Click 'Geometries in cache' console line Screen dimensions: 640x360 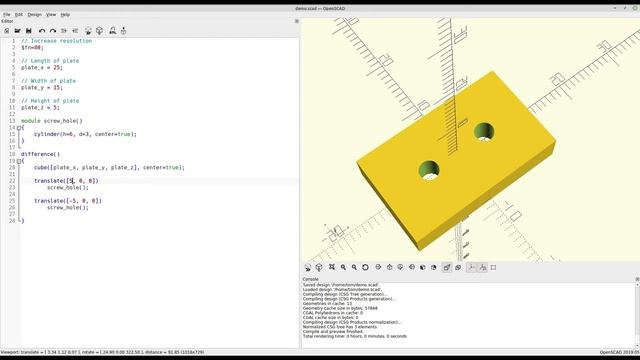[327, 304]
